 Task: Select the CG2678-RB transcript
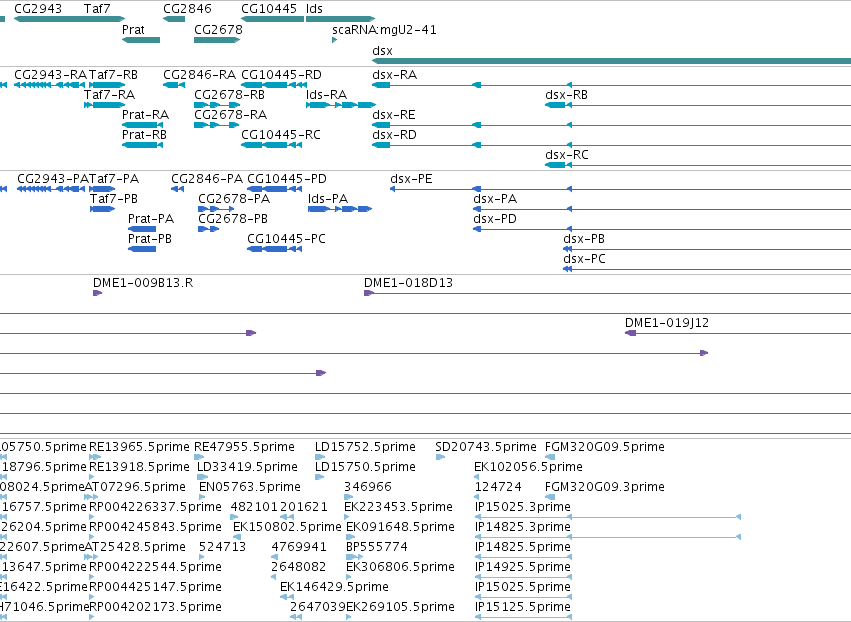[x=217, y=105]
